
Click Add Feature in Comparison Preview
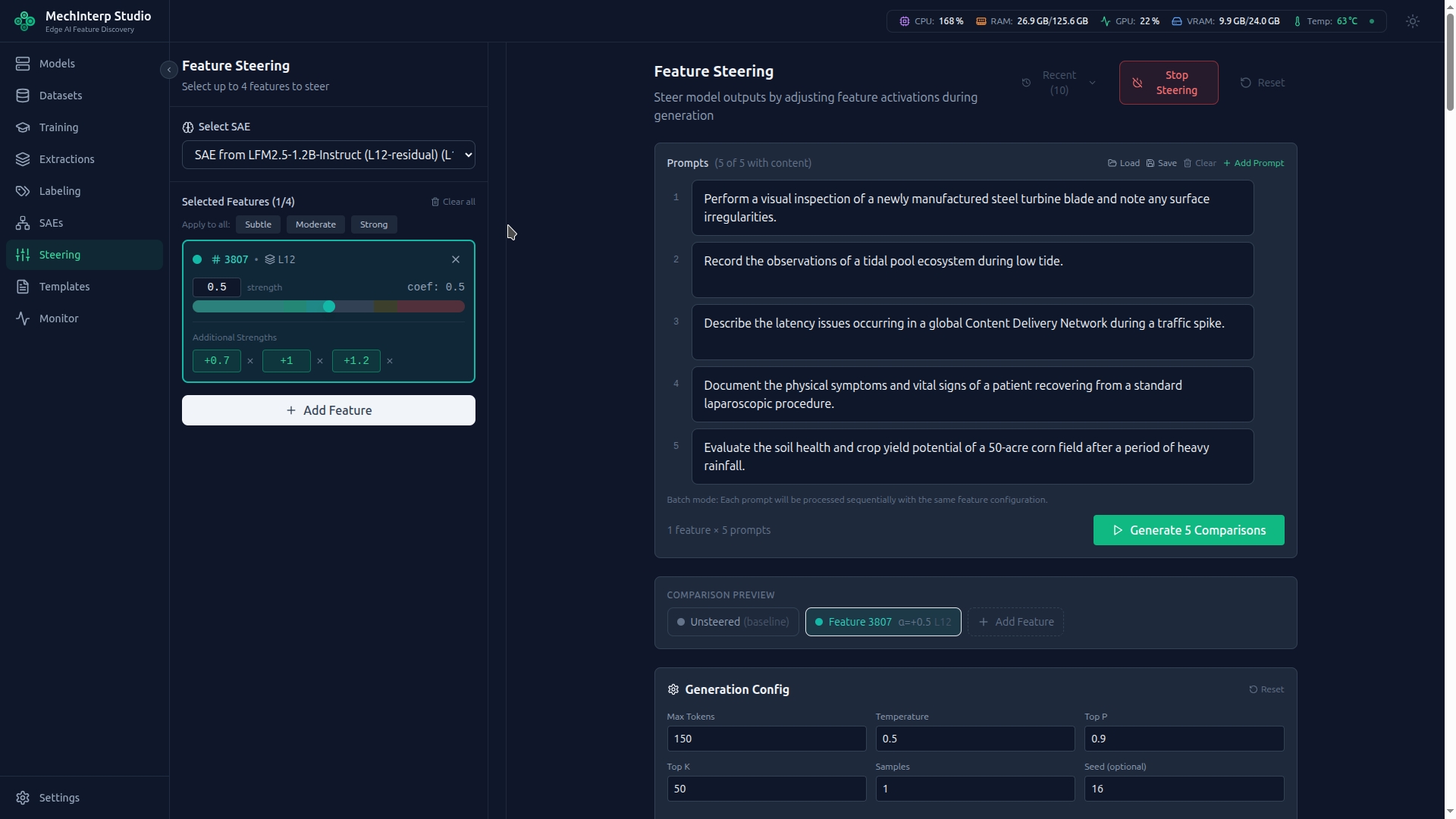1015,622
